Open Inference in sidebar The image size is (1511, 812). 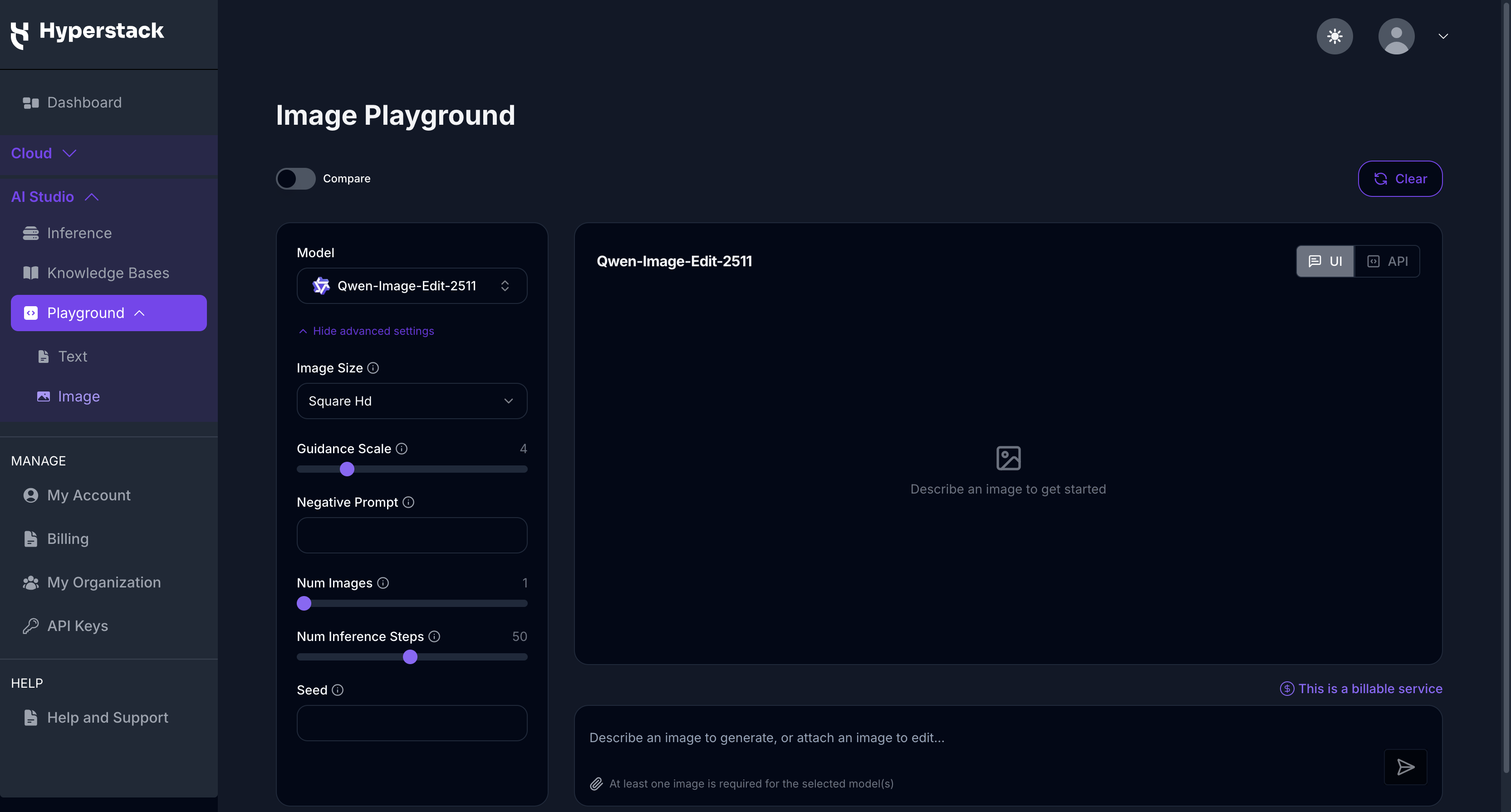(68, 233)
